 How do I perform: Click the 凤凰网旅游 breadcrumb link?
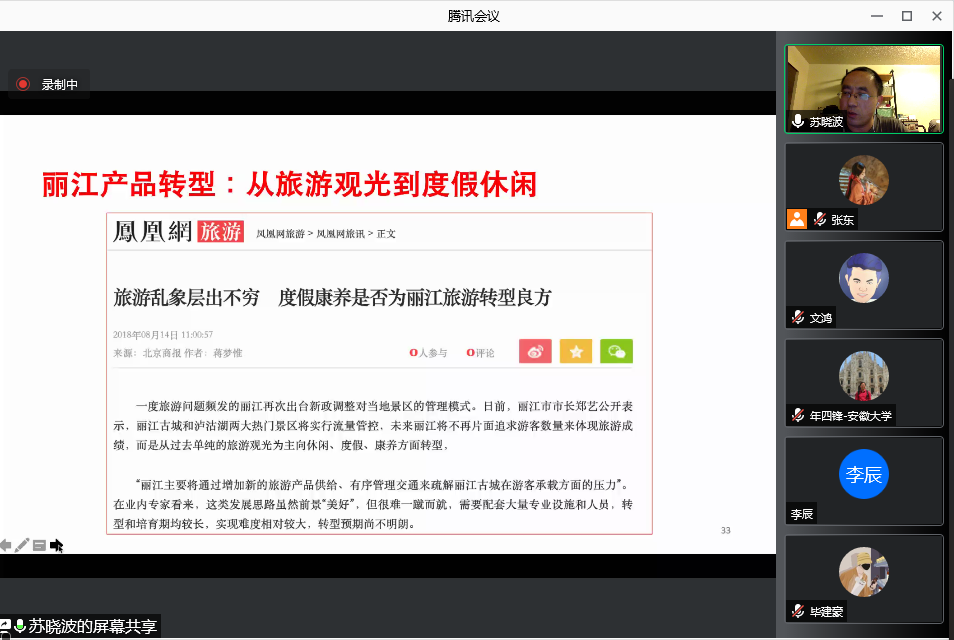(x=280, y=234)
